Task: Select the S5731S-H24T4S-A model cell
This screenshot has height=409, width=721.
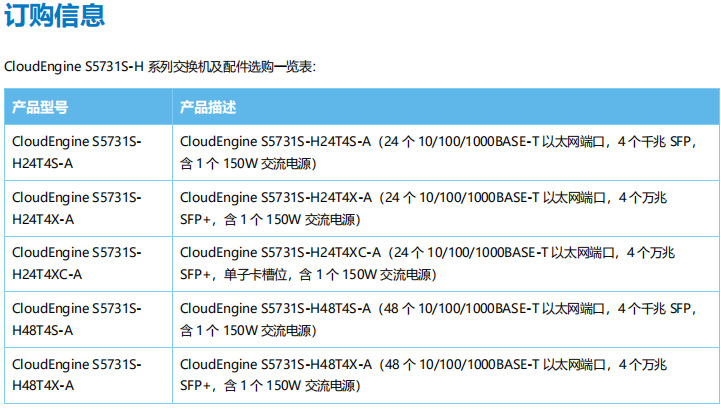Action: [88, 152]
